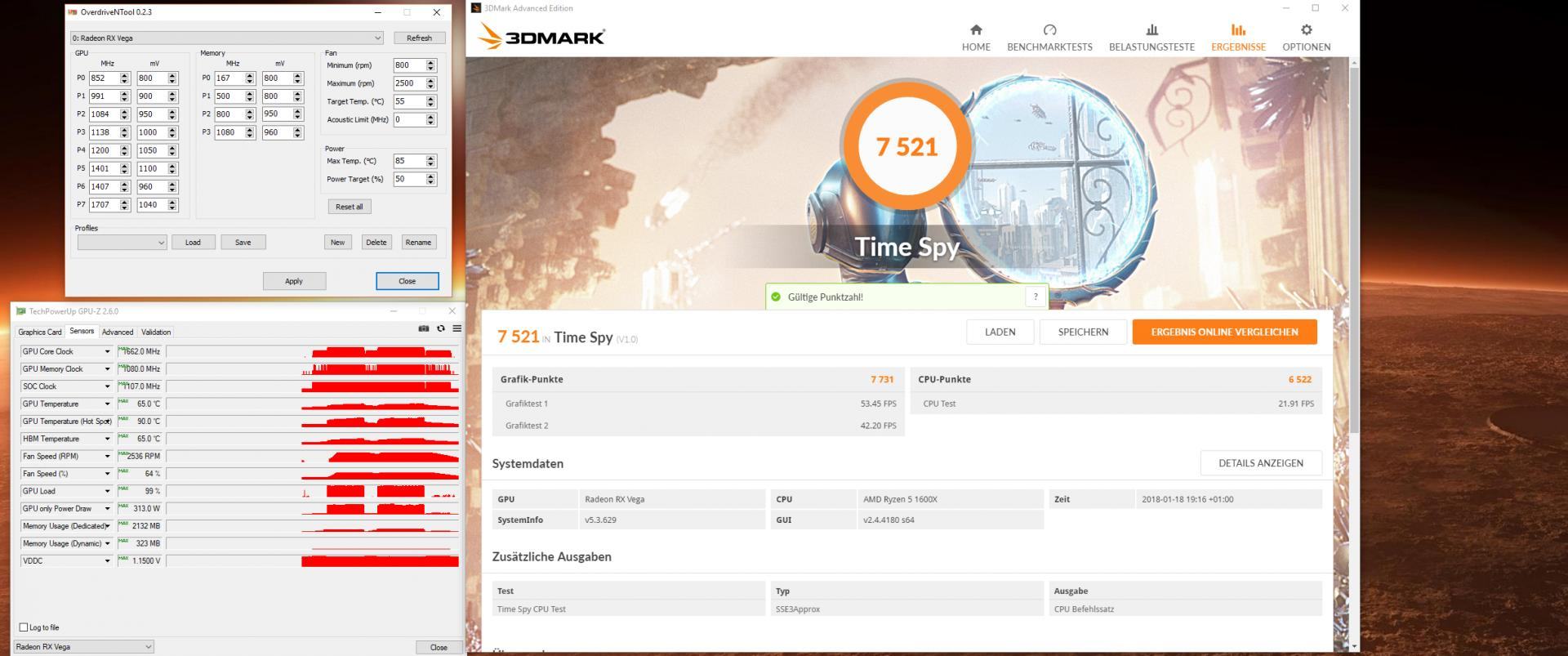Click Close button in OverdriveNTool
This screenshot has height=656, width=1568.
[x=408, y=281]
